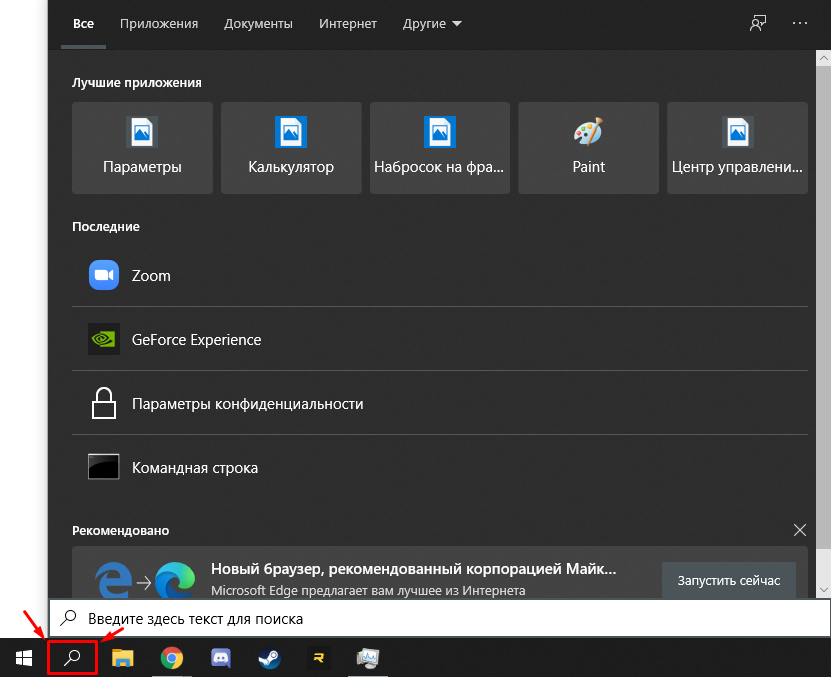Click the scrollbar down arrow

pos(824,590)
